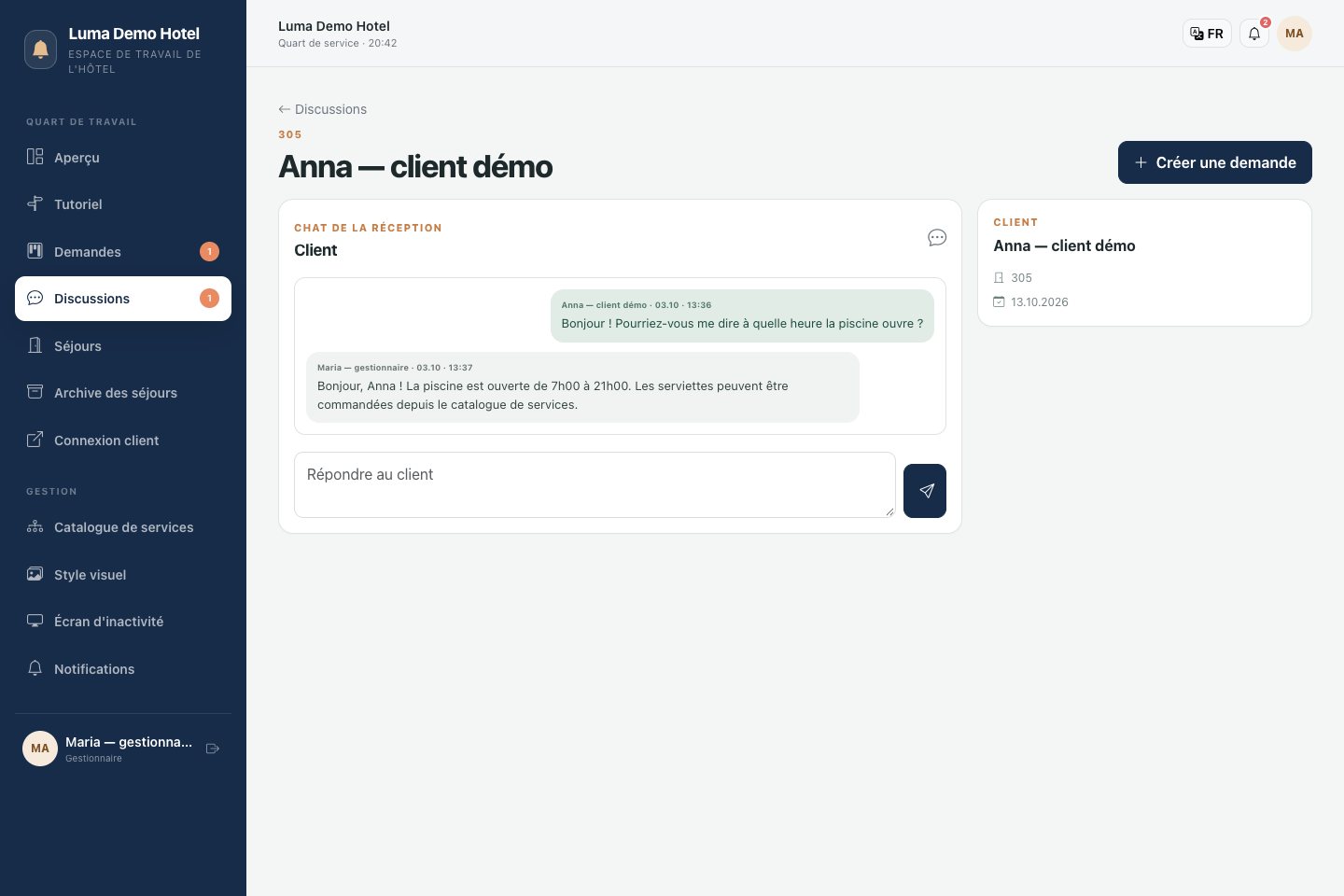
Task: Click the logout icon next to Maria
Action: [x=213, y=749]
